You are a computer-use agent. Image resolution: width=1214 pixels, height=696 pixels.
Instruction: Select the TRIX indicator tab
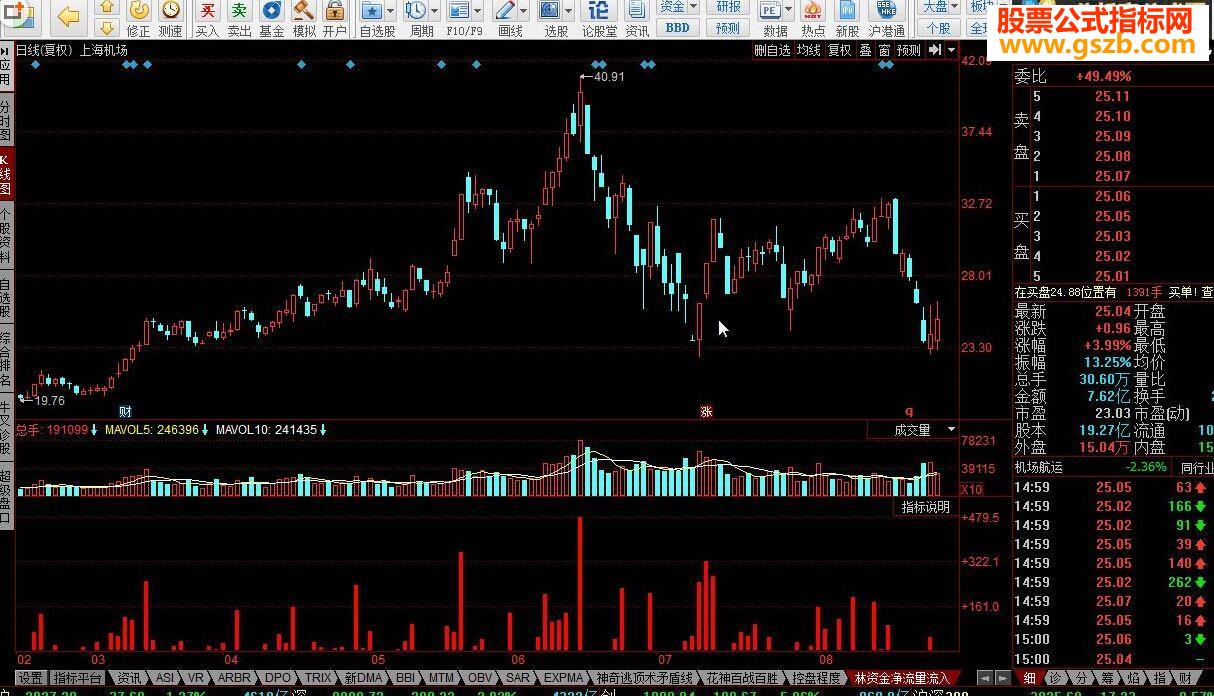(317, 678)
